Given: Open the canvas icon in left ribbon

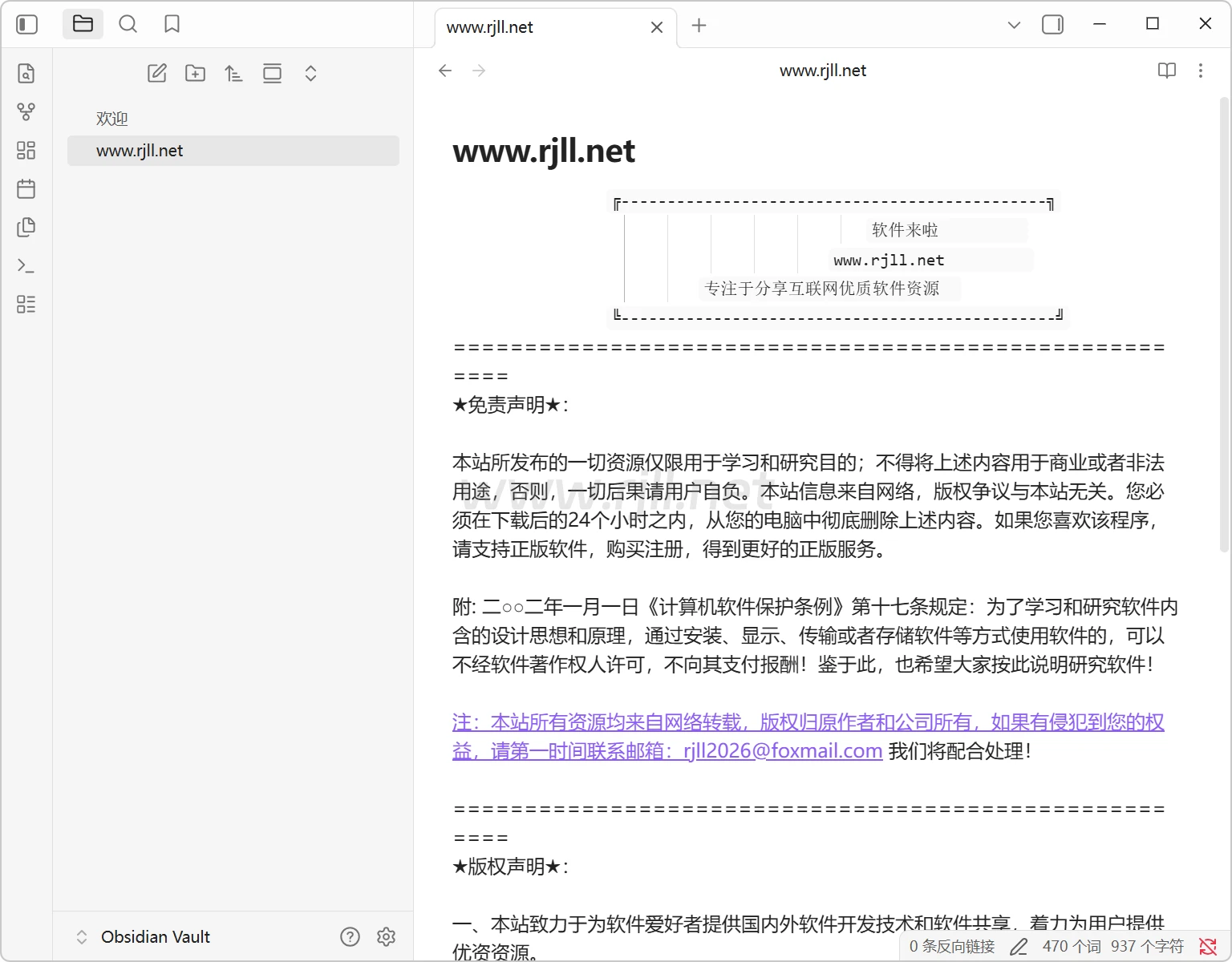Looking at the screenshot, I should [26, 151].
